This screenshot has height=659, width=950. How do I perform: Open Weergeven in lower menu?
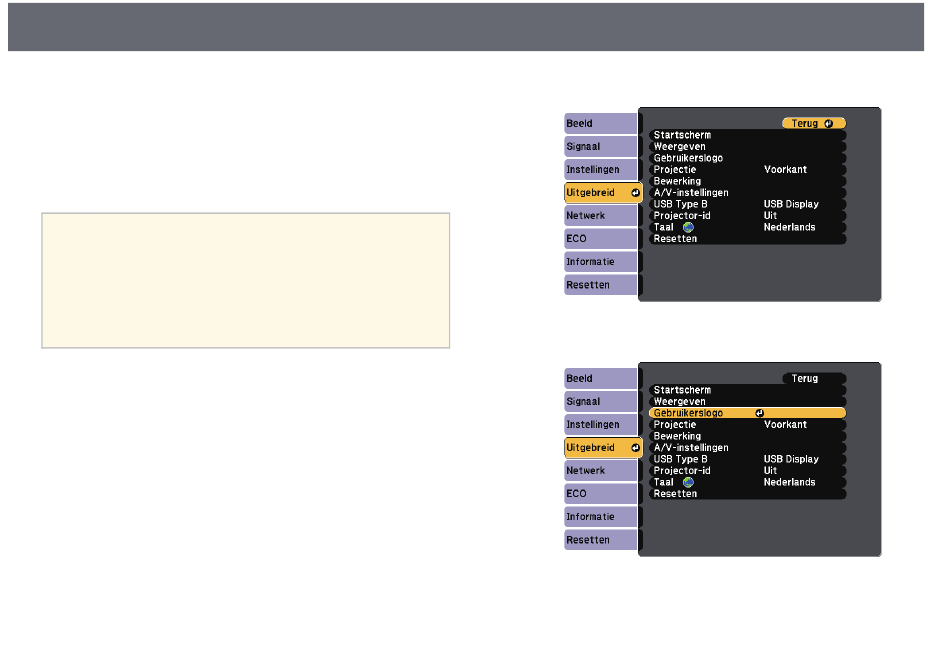[x=747, y=402]
